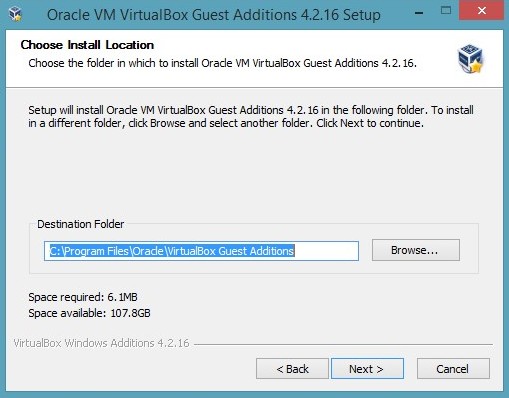Click the window title 'Oracle VM VirtualBox Guest Additions 4.2.16 Setup'
509x398 pixels.
(214, 15)
